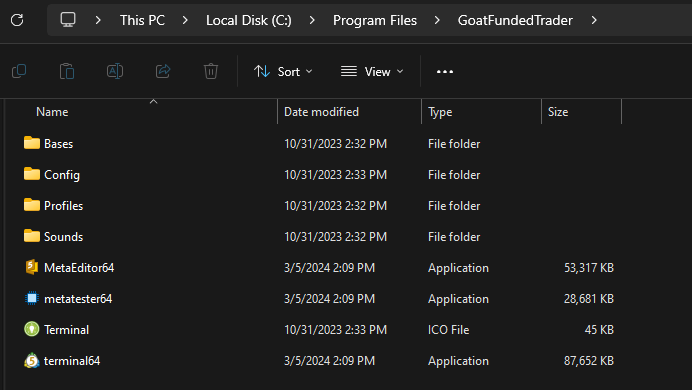The height and width of the screenshot is (390, 692).
Task: Expand chevron after GoatFundedTrader breadcrumb
Action: click(x=594, y=20)
